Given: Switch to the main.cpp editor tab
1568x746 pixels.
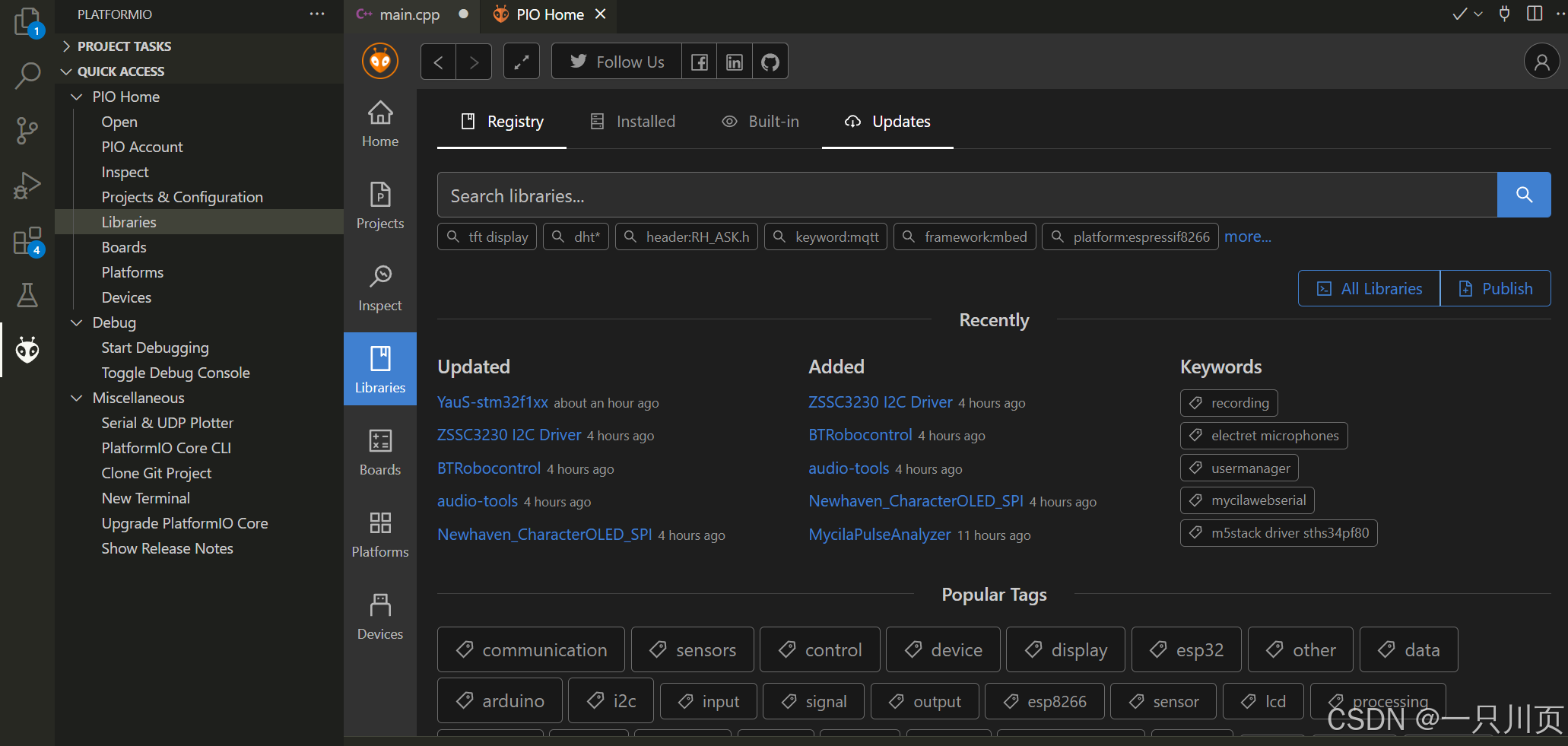Looking at the screenshot, I should [x=411, y=14].
